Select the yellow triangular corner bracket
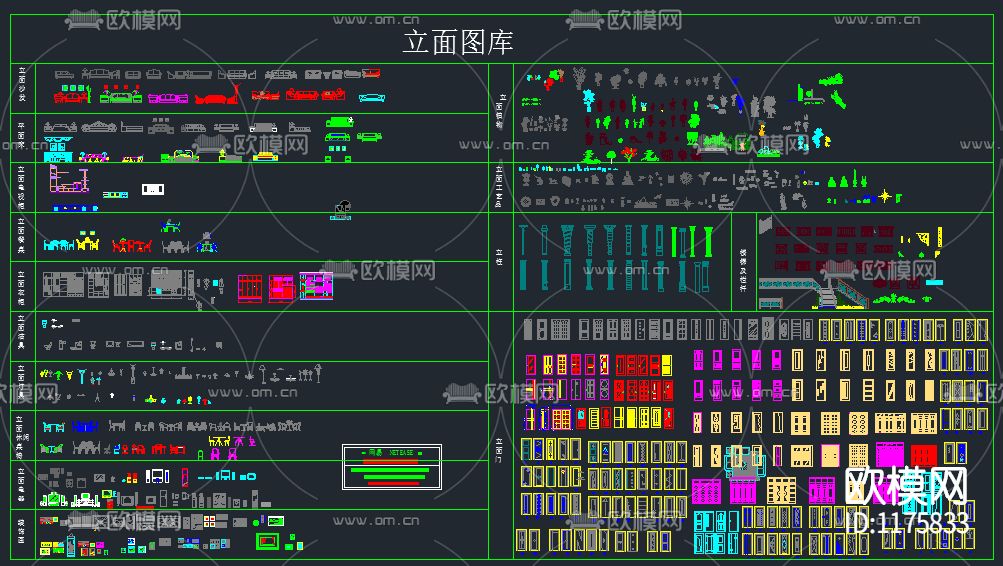Screen dimensions: 1003x566 pos(923,239)
